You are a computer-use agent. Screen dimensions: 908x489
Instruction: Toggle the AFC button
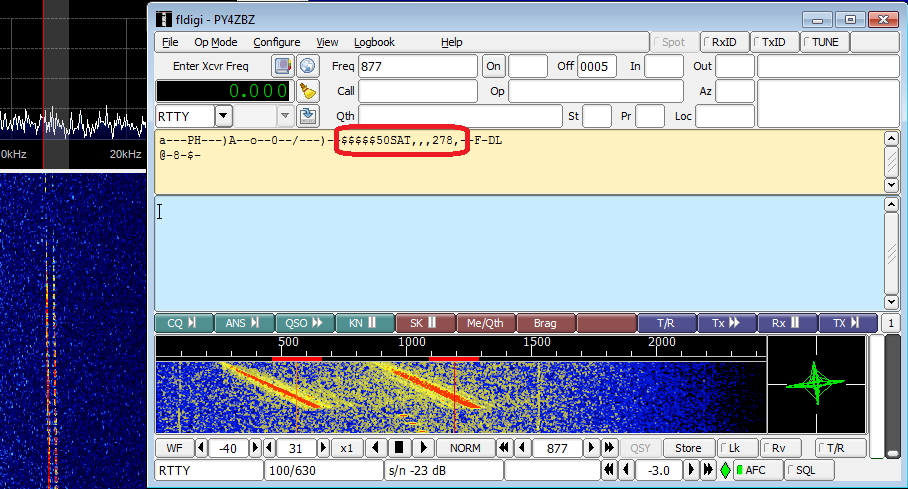point(751,470)
